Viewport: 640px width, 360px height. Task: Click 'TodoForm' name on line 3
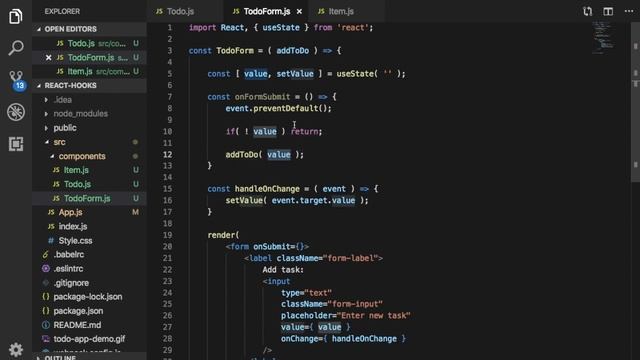click(235, 51)
